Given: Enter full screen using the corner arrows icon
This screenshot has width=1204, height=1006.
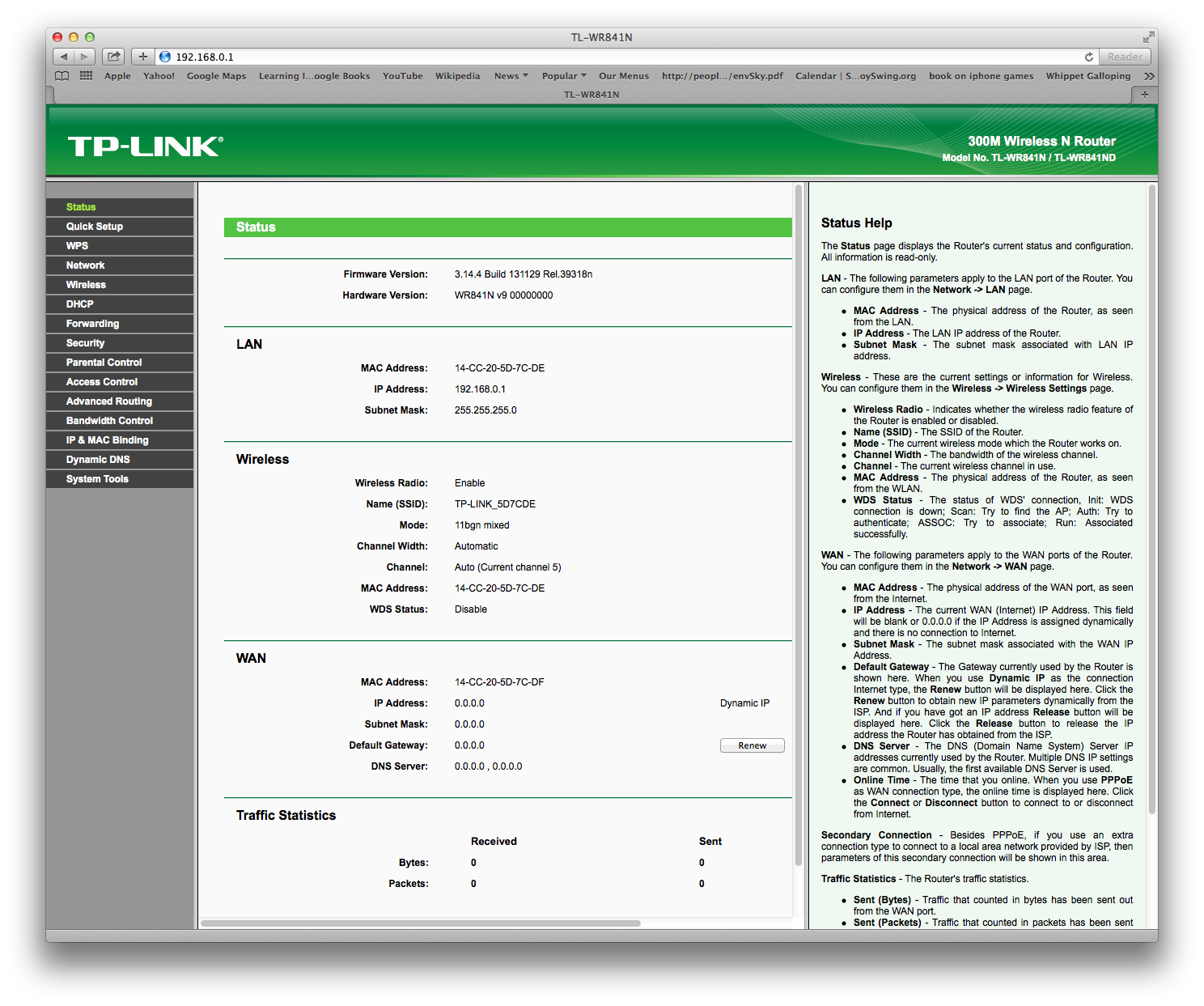Looking at the screenshot, I should pyautogui.click(x=1148, y=37).
